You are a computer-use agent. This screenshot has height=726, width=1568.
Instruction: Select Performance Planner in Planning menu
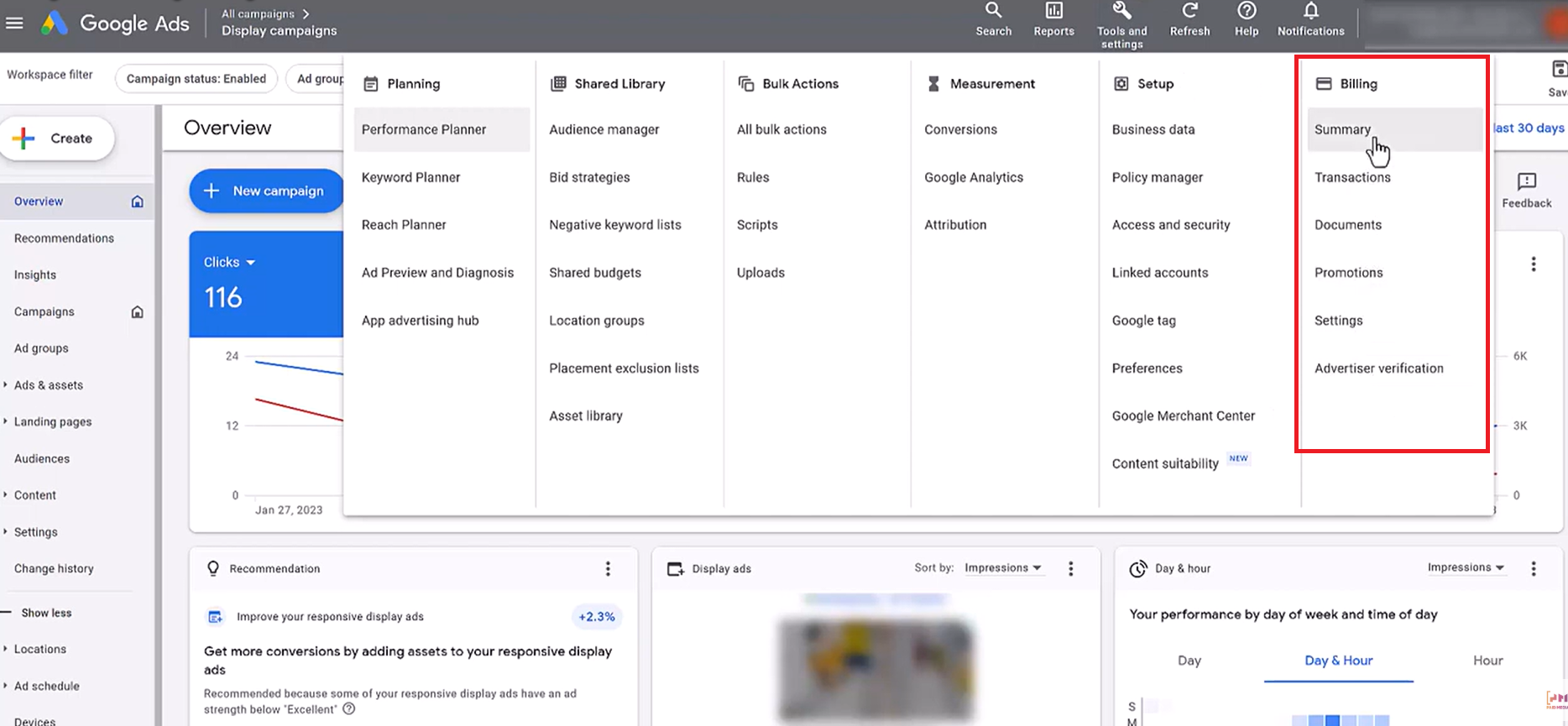point(442,129)
